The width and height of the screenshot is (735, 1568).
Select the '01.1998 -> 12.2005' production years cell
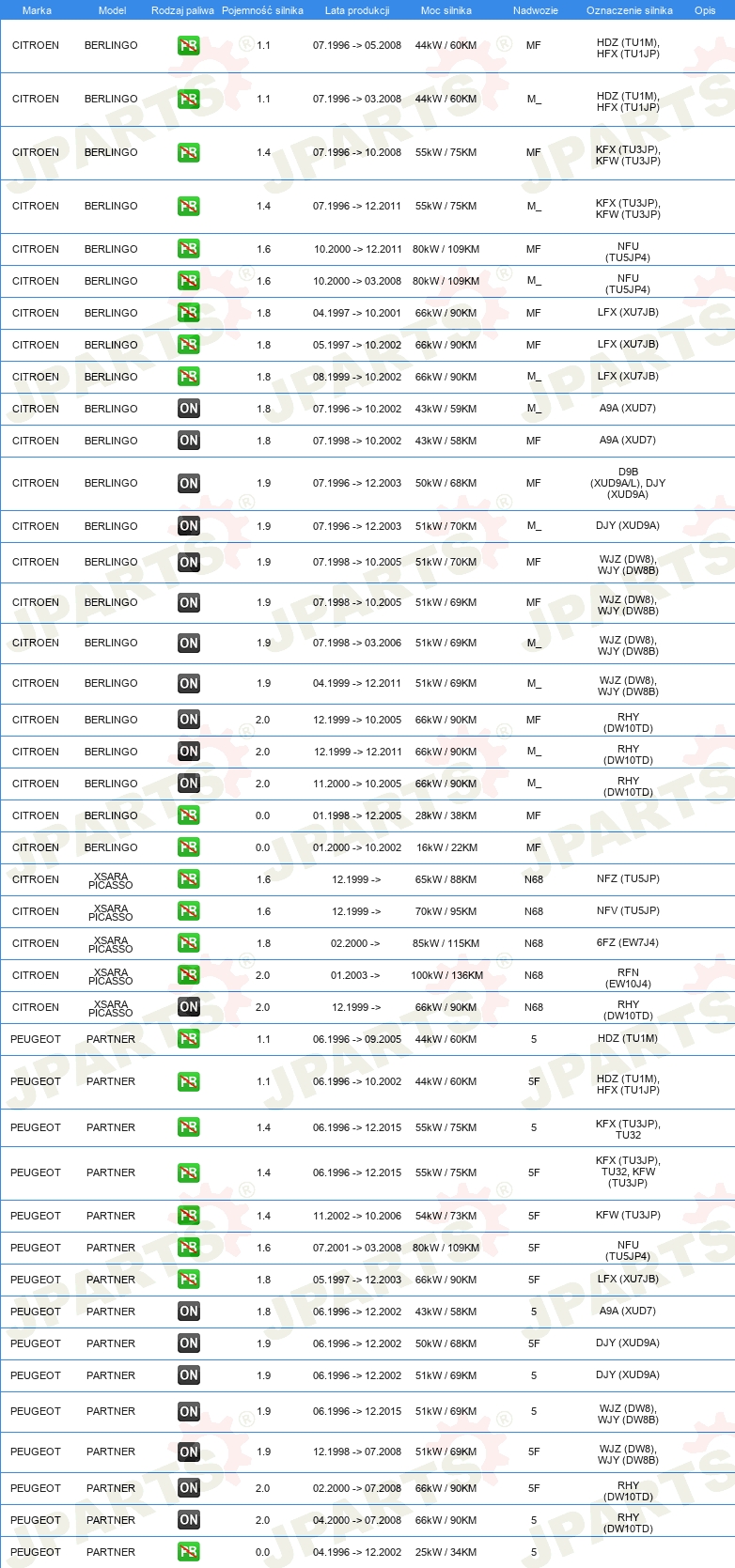point(357,815)
